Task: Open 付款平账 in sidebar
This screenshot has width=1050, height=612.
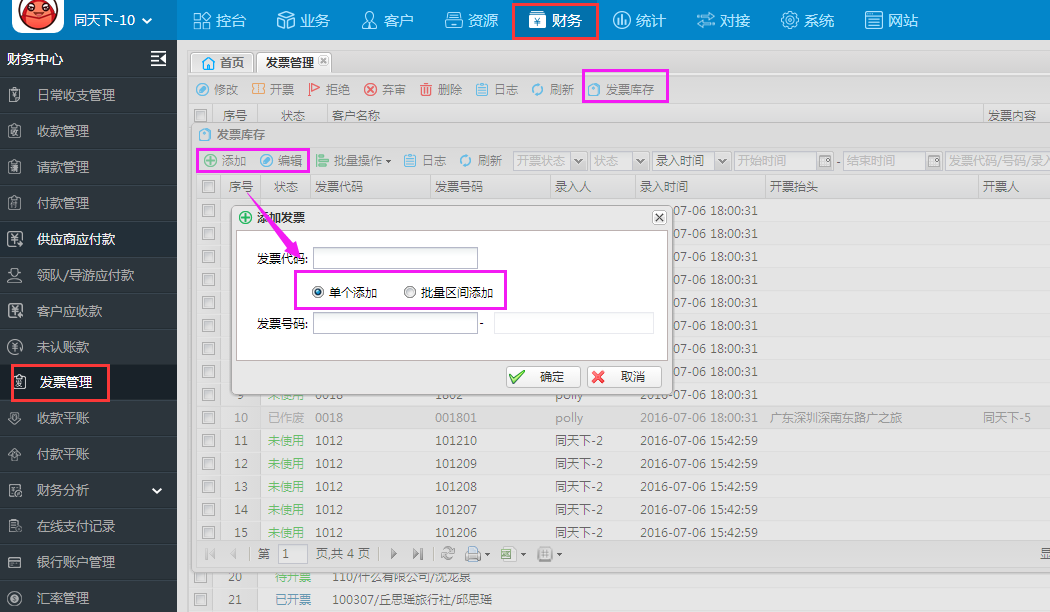Action: [x=88, y=455]
